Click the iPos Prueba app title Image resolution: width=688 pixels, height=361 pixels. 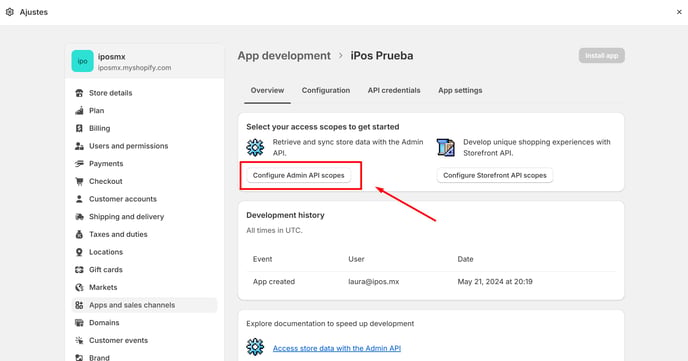(382, 56)
